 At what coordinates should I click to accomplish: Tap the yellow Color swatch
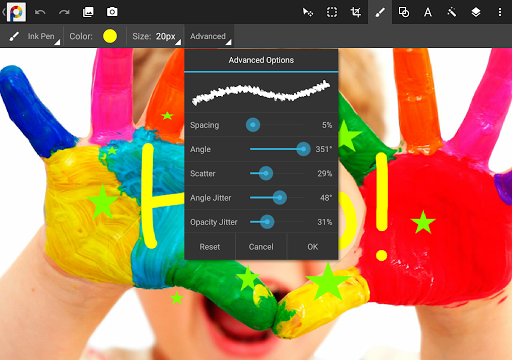(110, 36)
